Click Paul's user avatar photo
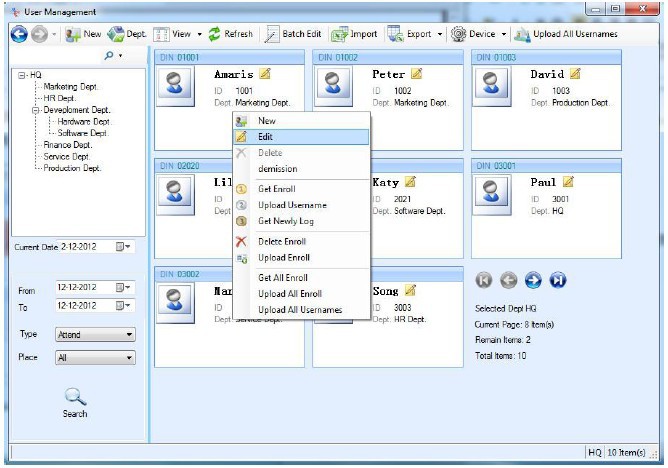Viewport: 668px width, 468px height. pyautogui.click(x=492, y=195)
